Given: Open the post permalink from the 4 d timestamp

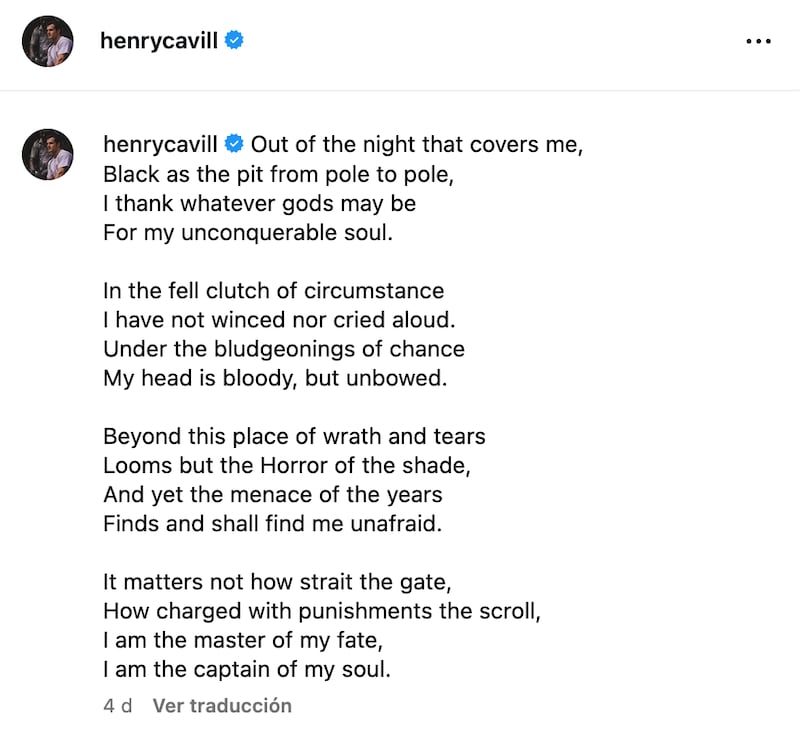Looking at the screenshot, I should (117, 706).
